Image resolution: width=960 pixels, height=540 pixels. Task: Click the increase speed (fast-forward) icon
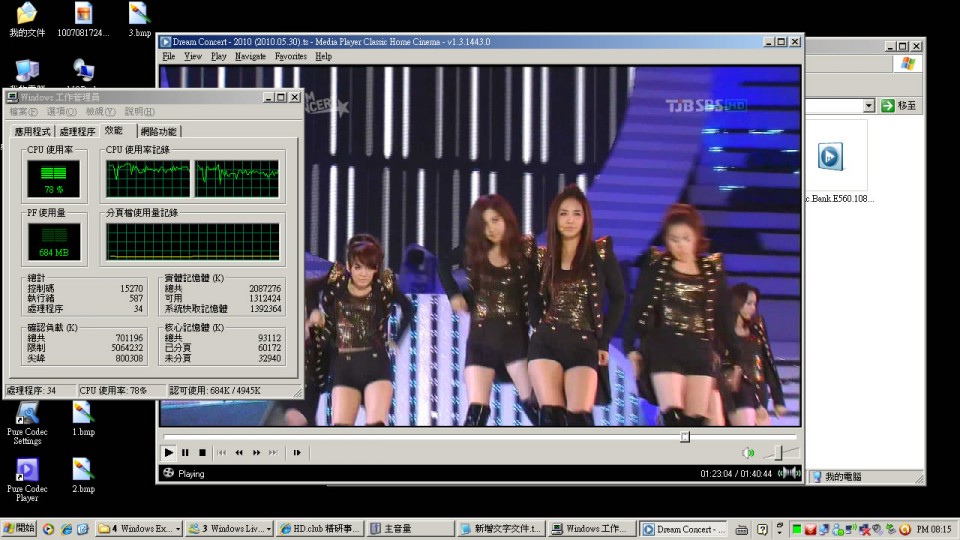coord(256,453)
